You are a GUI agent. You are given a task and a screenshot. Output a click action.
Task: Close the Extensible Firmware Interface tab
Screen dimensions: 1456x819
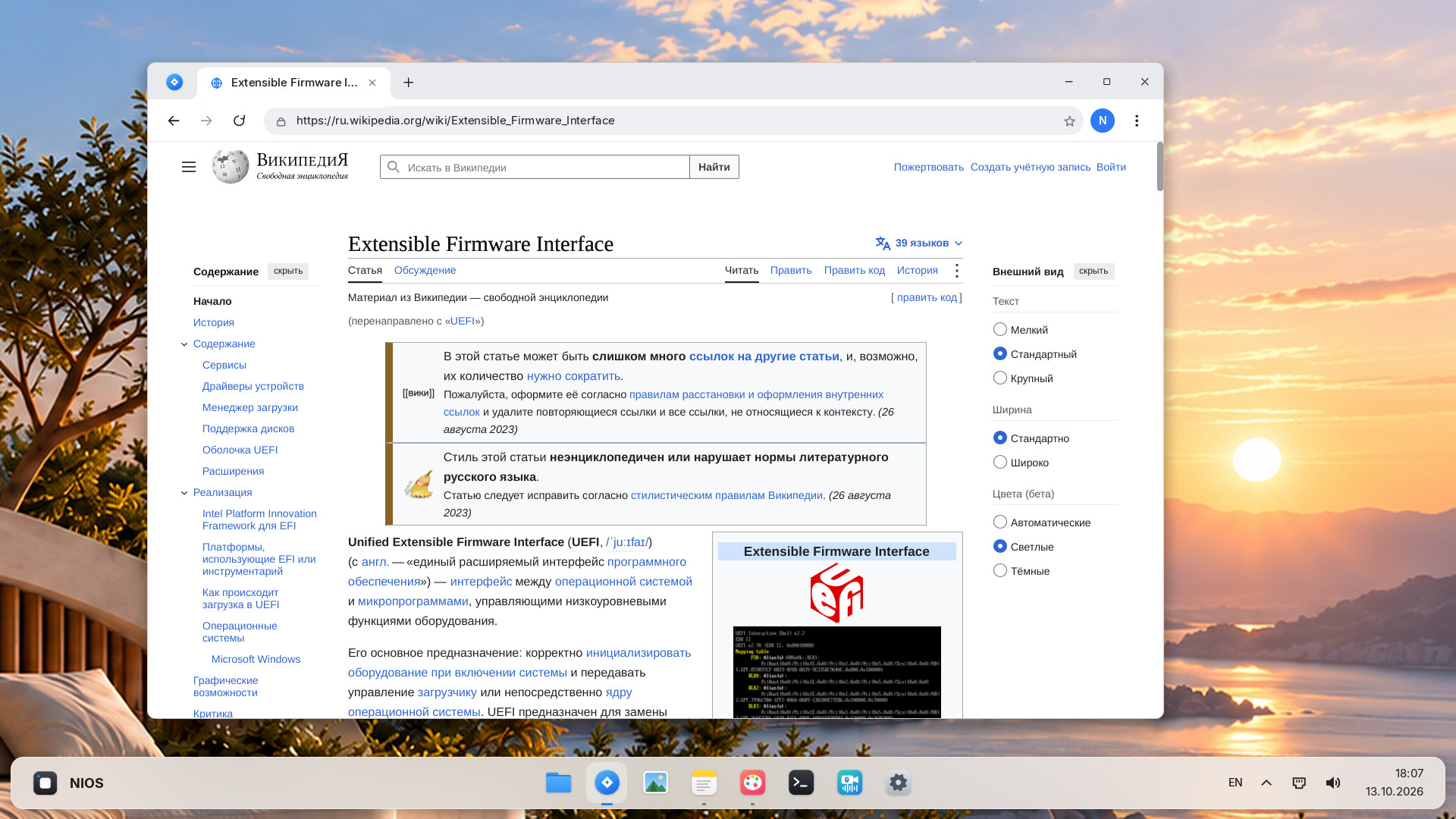pyautogui.click(x=372, y=83)
